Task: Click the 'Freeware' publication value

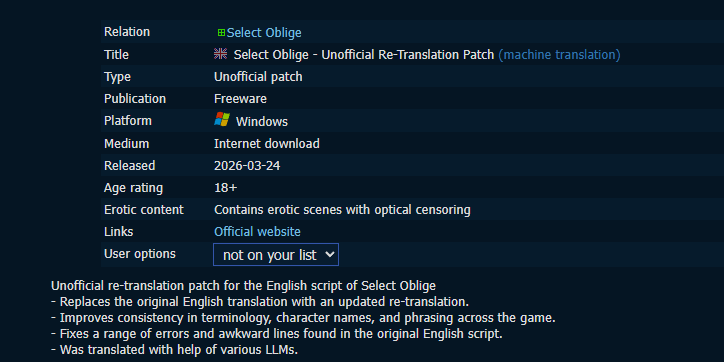Action: tap(240, 99)
